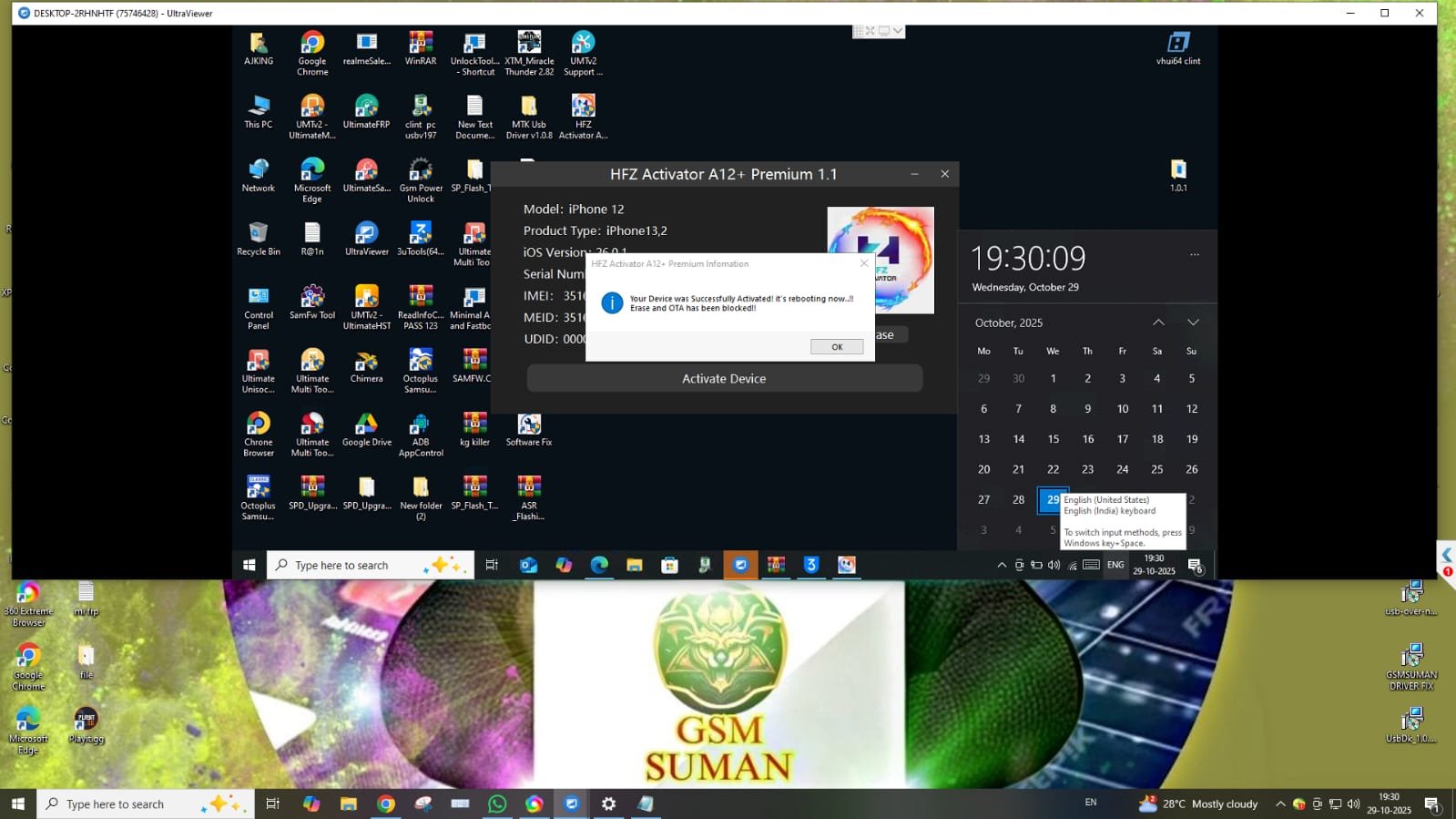The height and width of the screenshot is (819, 1456).
Task: Open WhatsApp from the bottom taskbar
Action: click(497, 804)
